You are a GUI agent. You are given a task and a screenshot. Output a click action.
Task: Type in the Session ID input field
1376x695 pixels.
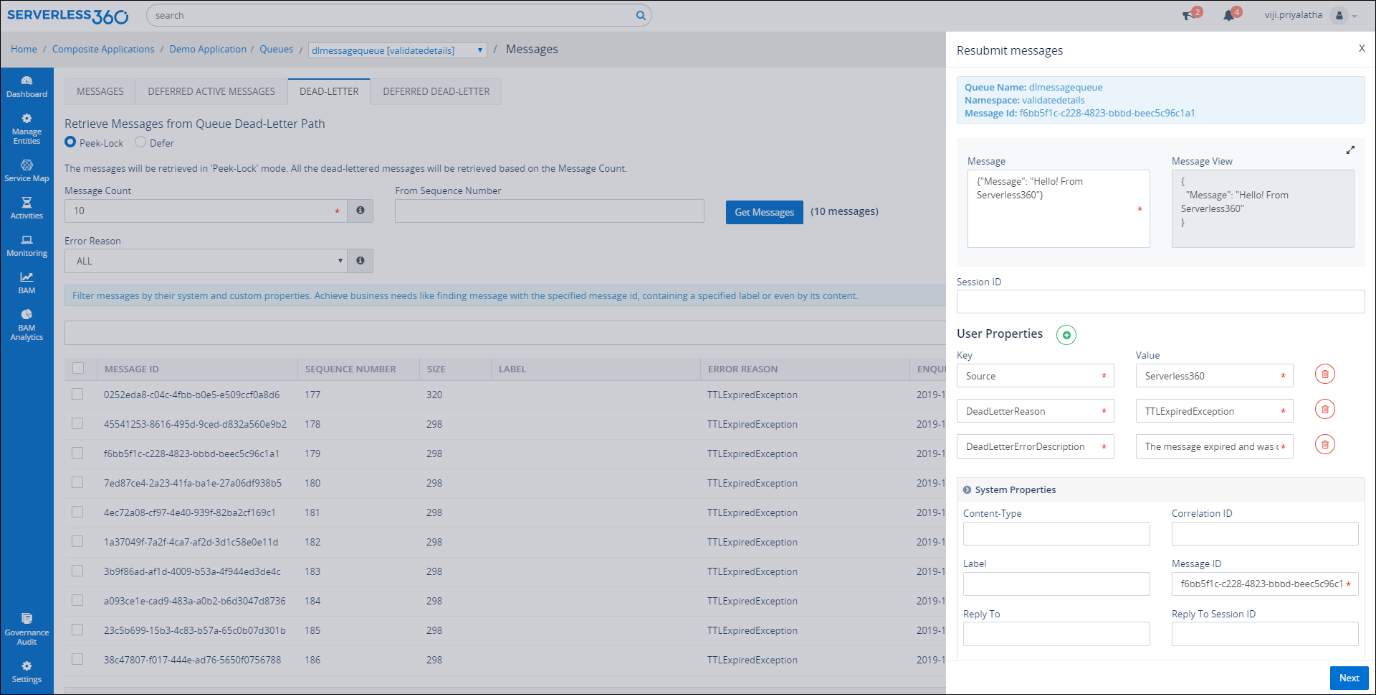[x=1160, y=301]
